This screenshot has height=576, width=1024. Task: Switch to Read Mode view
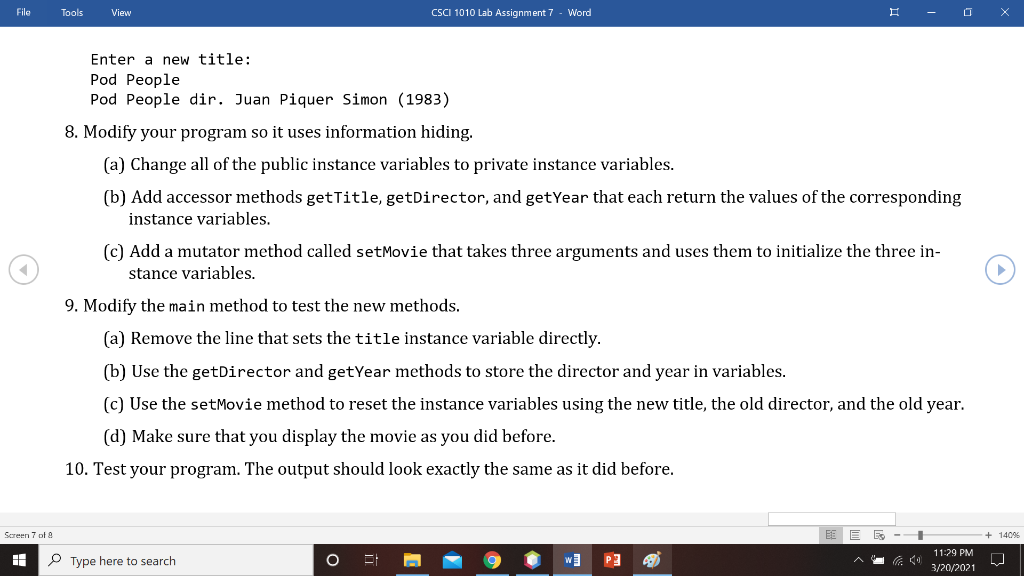(831, 535)
